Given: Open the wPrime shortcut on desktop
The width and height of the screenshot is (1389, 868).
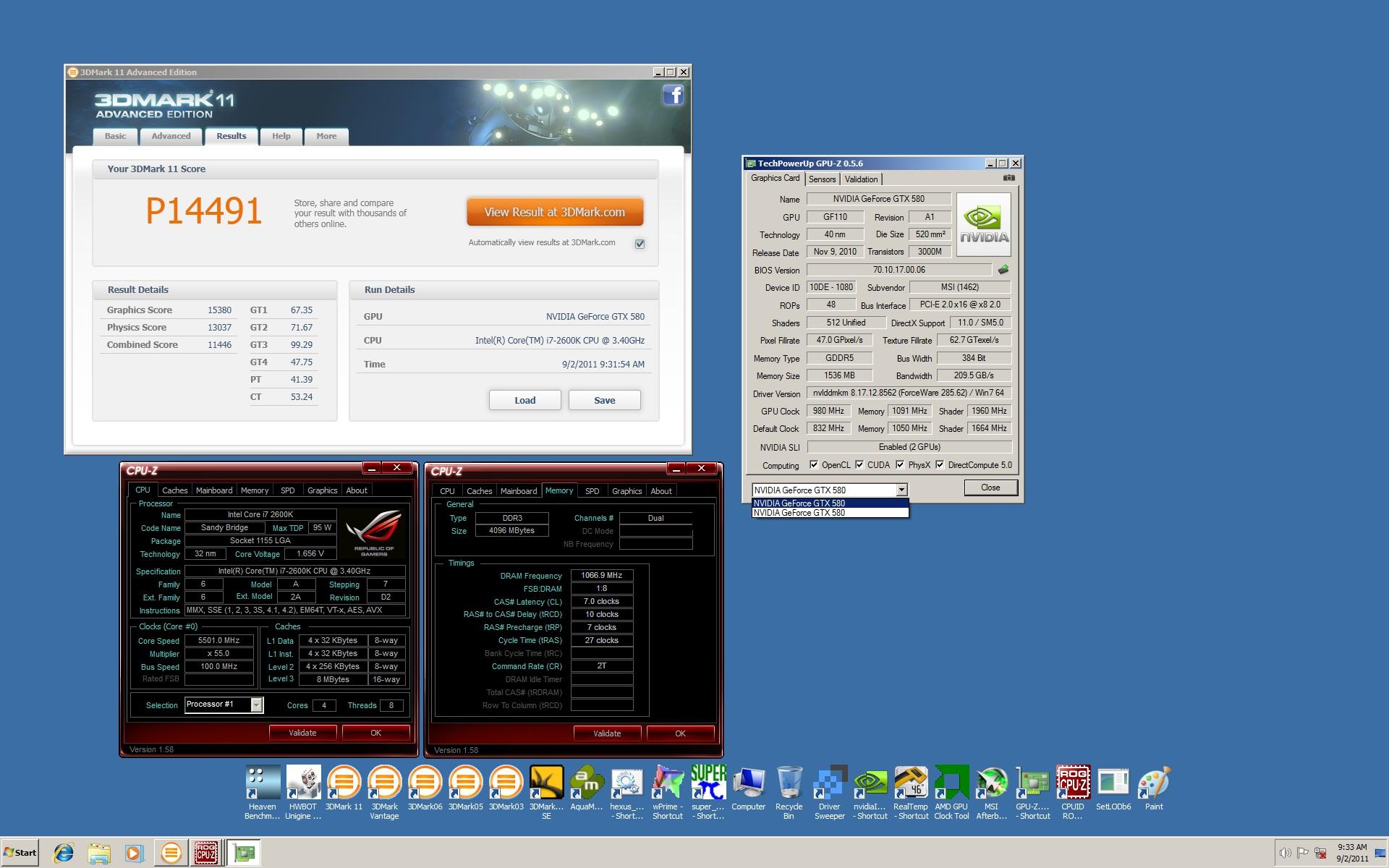Looking at the screenshot, I should tap(667, 793).
